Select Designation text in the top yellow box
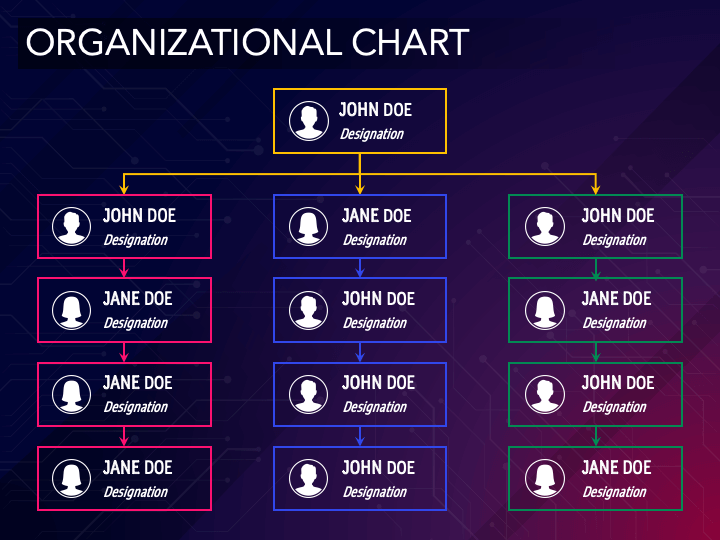This screenshot has height=540, width=720. pyautogui.click(x=372, y=134)
